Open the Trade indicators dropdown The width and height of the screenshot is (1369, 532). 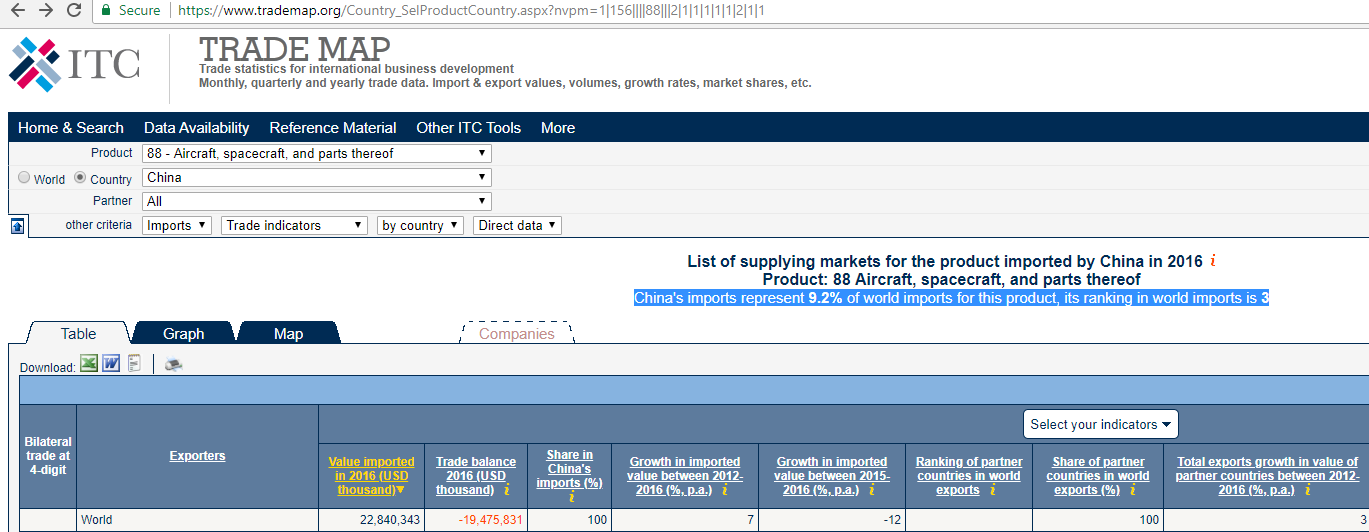[294, 225]
